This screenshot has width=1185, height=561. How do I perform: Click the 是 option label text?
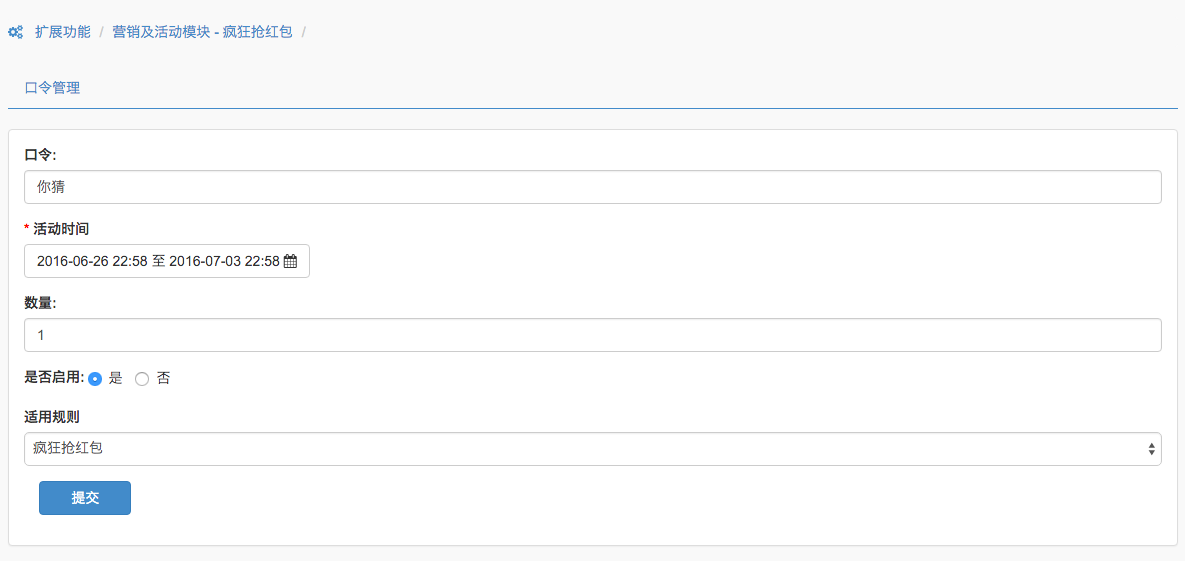click(x=116, y=379)
